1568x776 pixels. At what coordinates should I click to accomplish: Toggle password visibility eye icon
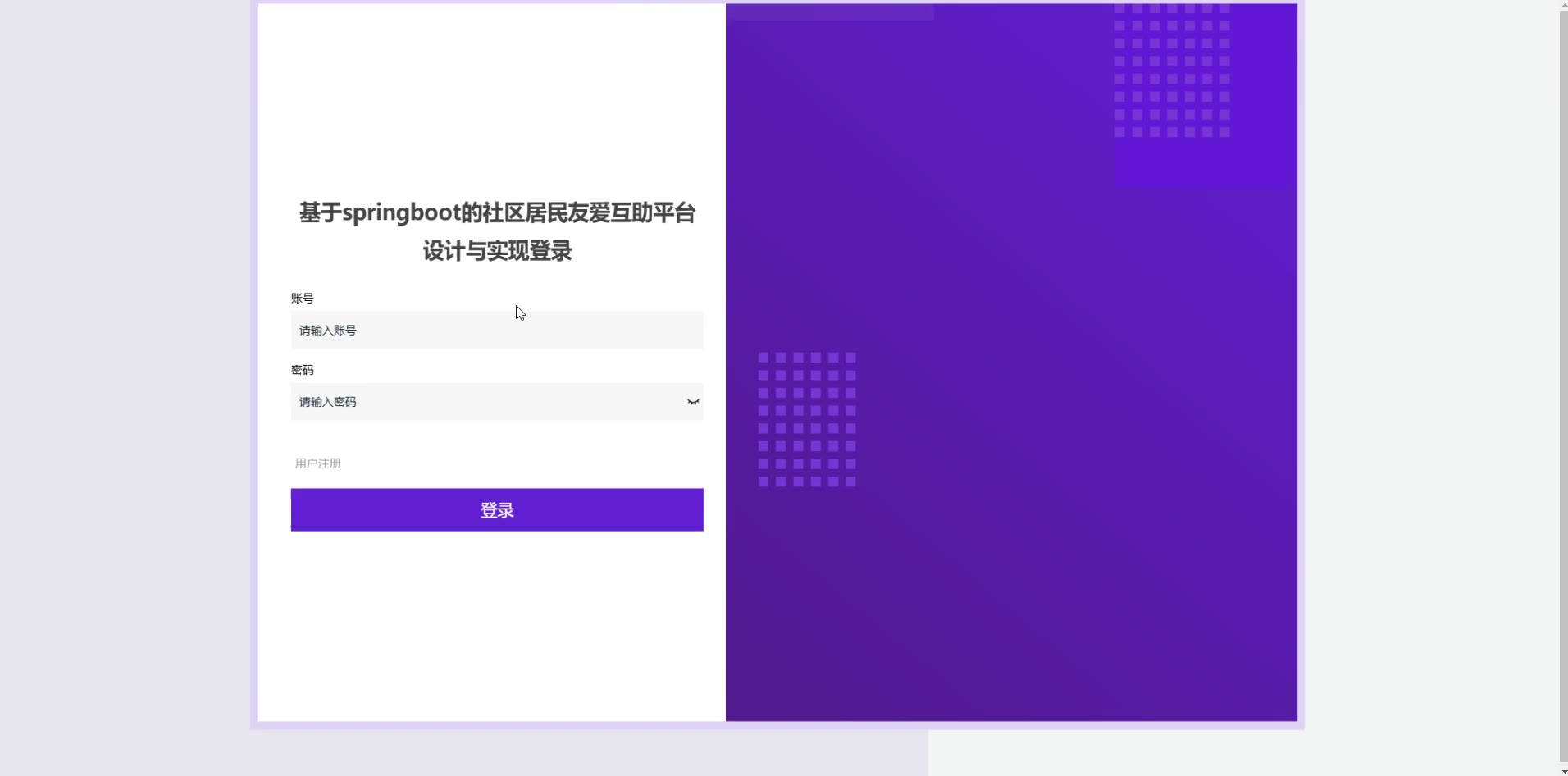693,402
